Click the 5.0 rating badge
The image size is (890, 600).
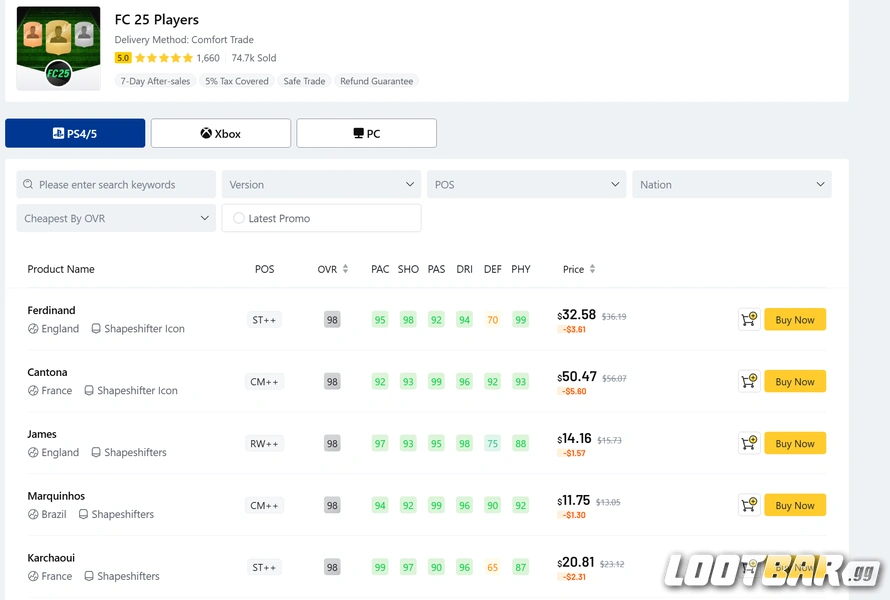(x=123, y=58)
